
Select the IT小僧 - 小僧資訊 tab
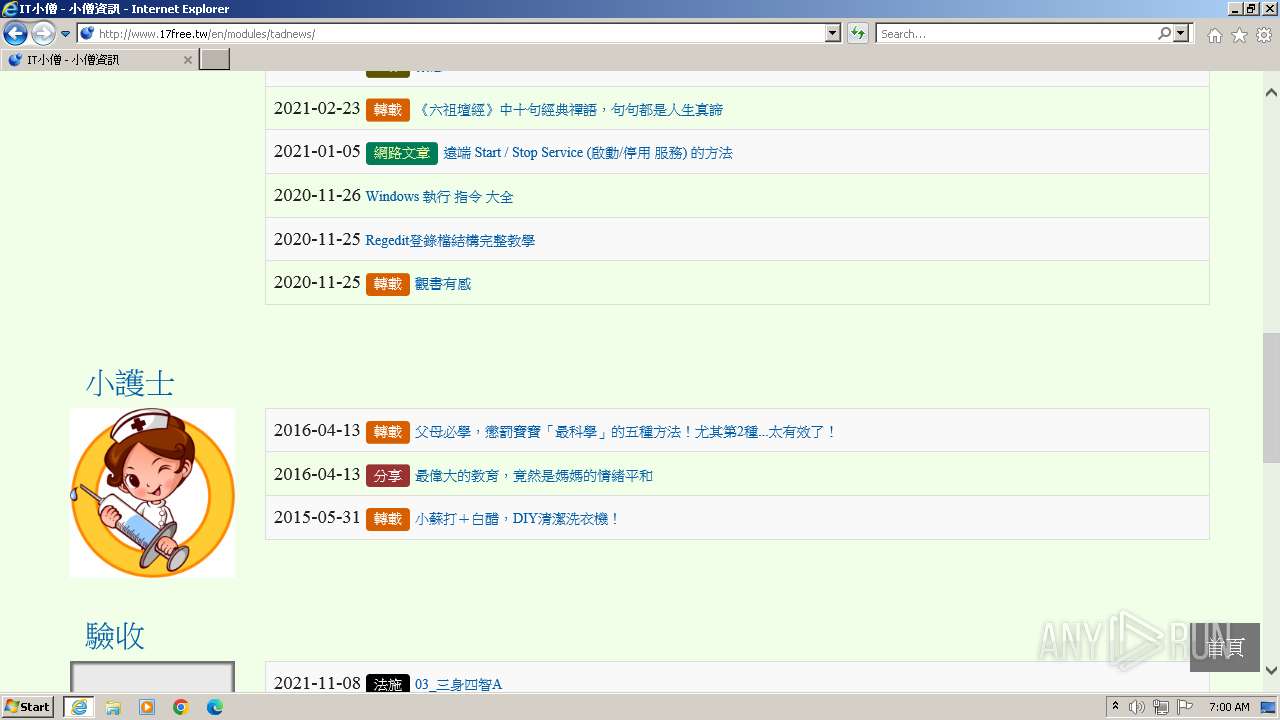click(x=98, y=60)
